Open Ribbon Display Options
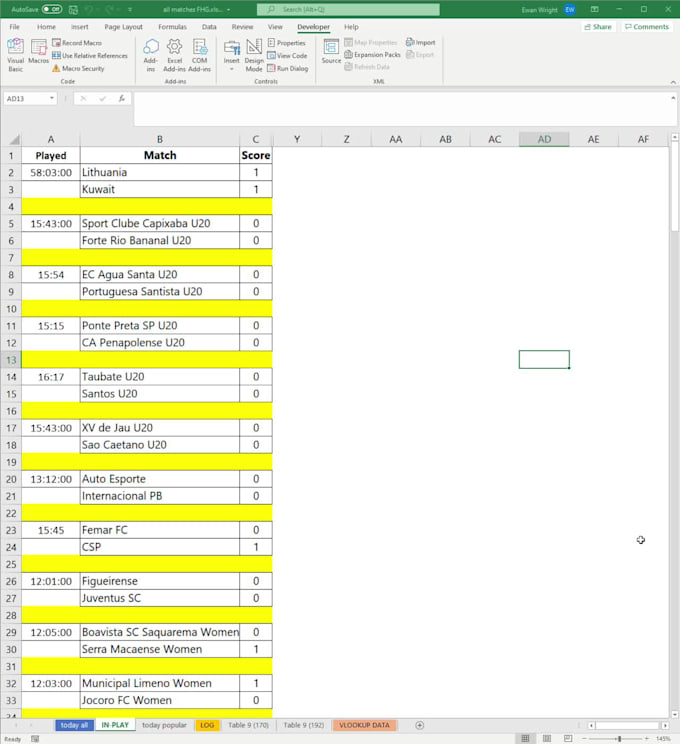Screen dimensions: 680x744 click(x=594, y=9)
